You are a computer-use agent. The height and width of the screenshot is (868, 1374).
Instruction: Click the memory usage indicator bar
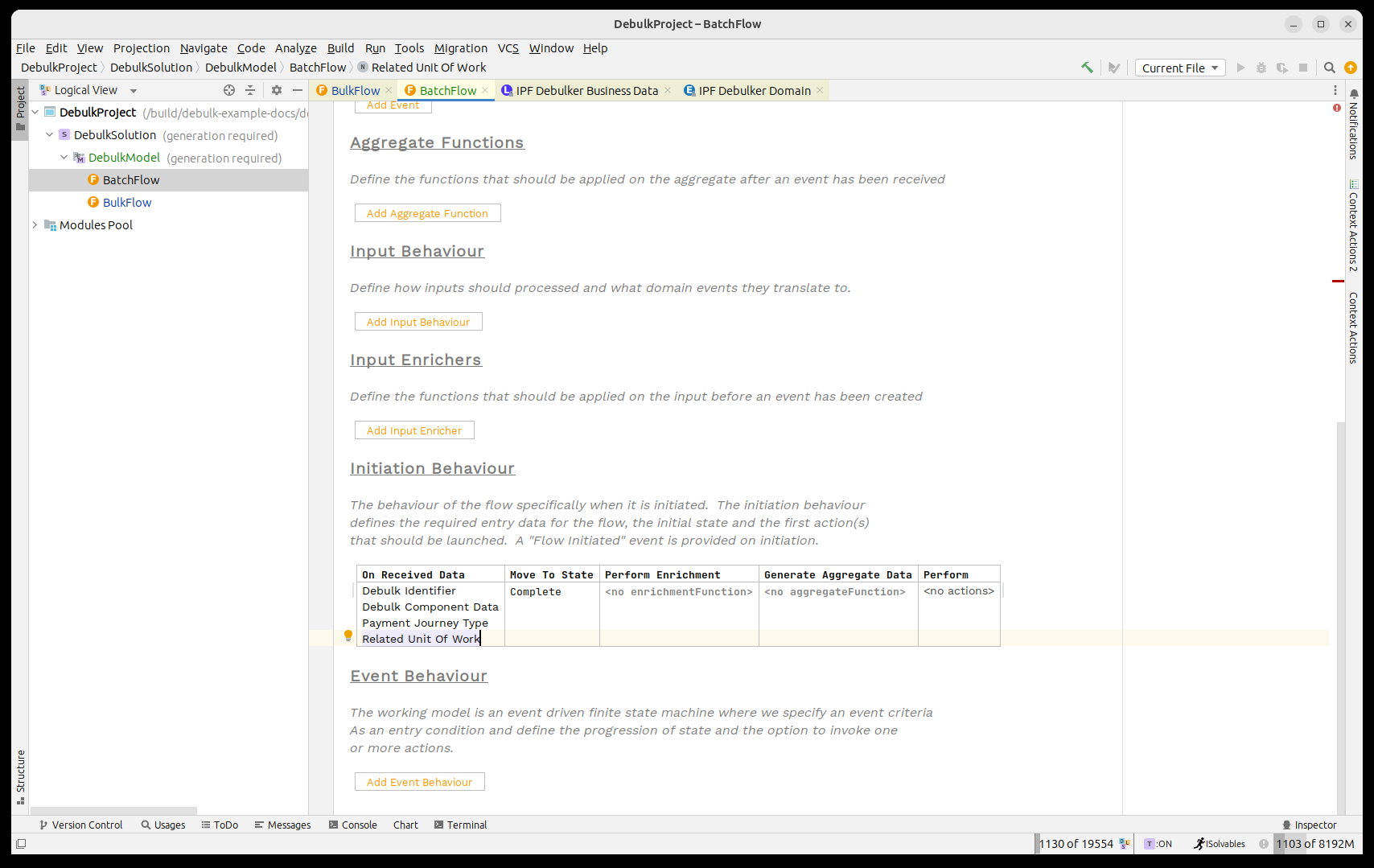pyautogui.click(x=1314, y=844)
